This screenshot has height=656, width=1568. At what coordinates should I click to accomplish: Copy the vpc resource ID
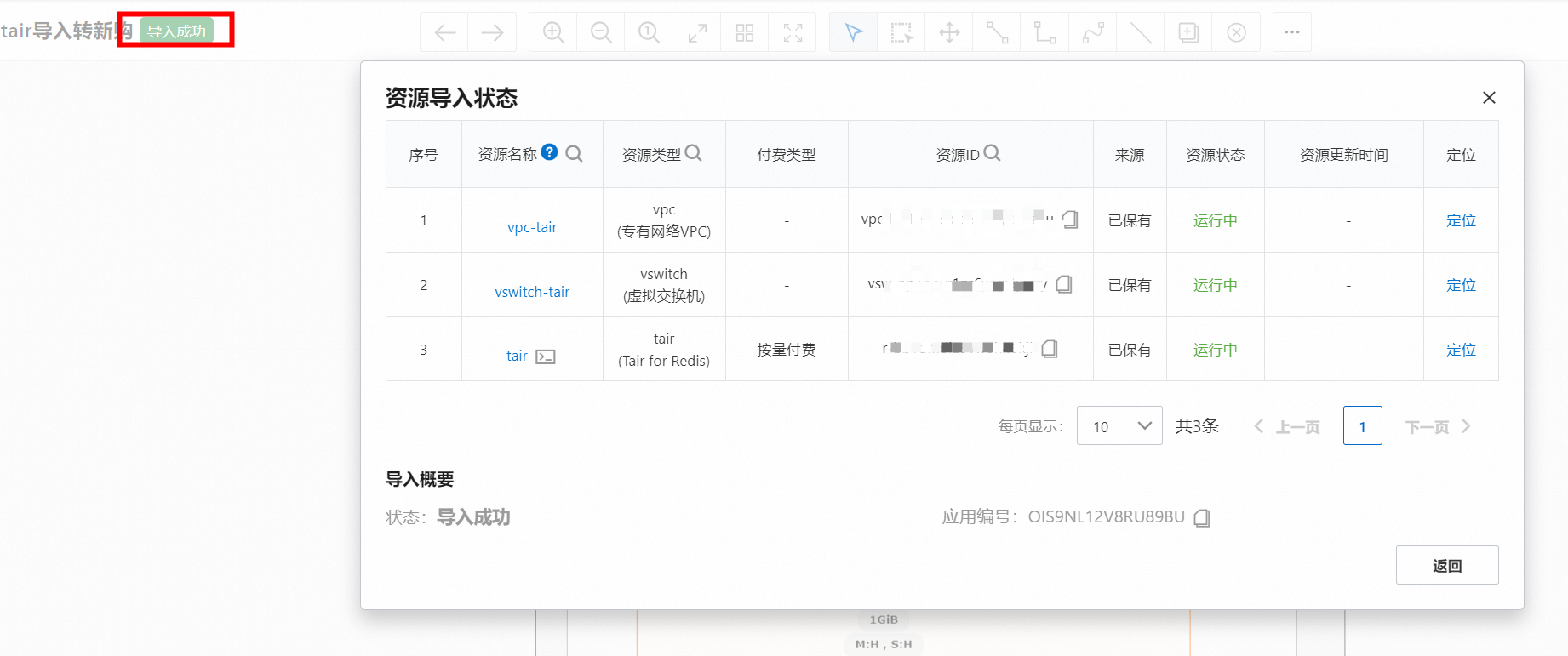[x=1070, y=220]
